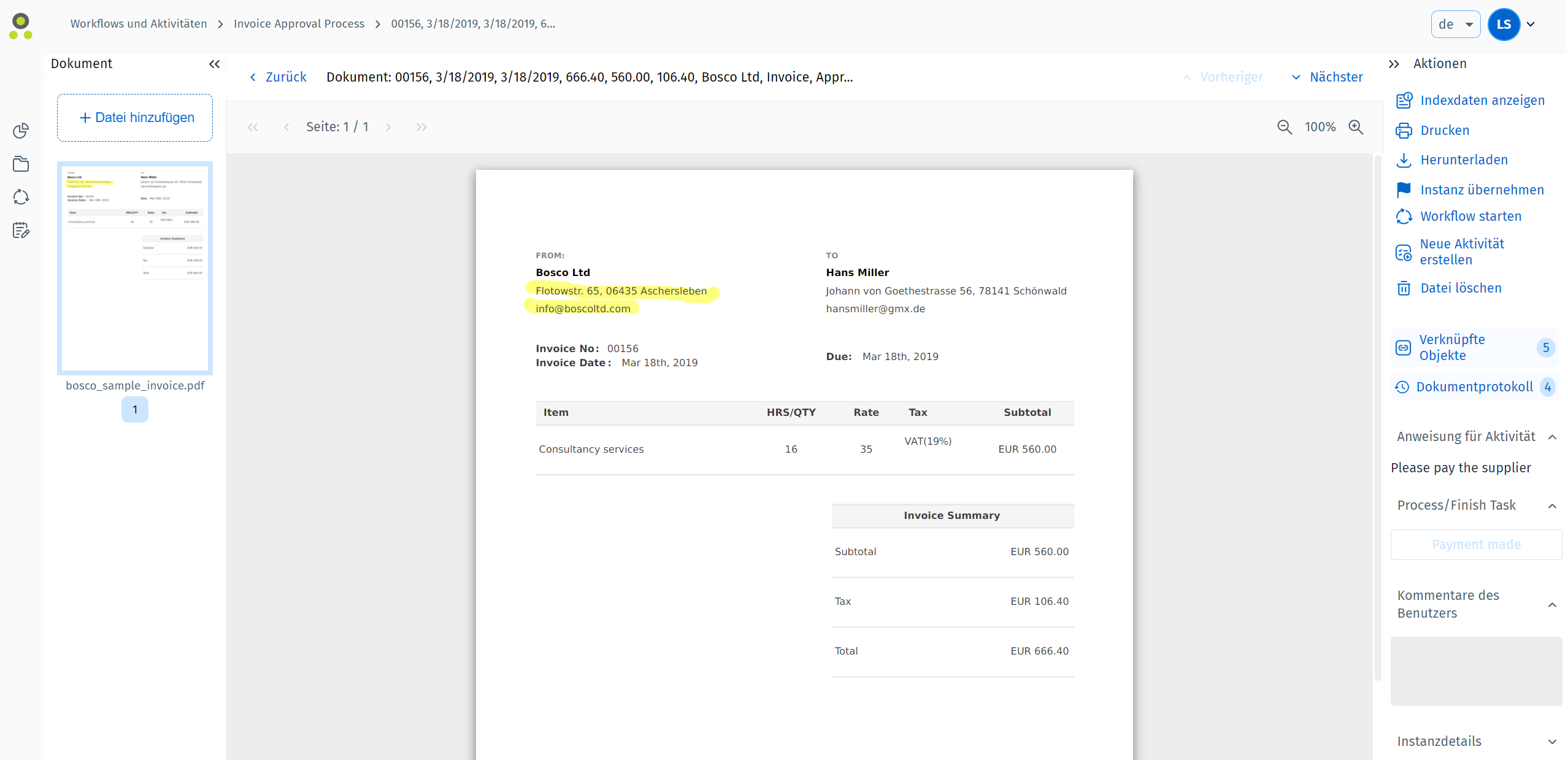Expand Instanzdetails section
This screenshot has height=760, width=1568.
(1552, 742)
